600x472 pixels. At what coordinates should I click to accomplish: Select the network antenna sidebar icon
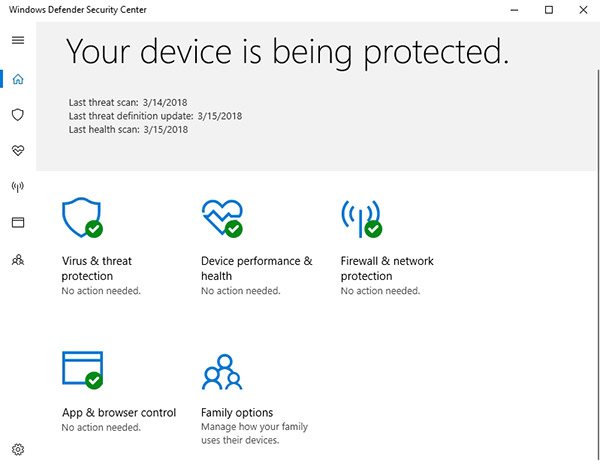click(x=17, y=186)
